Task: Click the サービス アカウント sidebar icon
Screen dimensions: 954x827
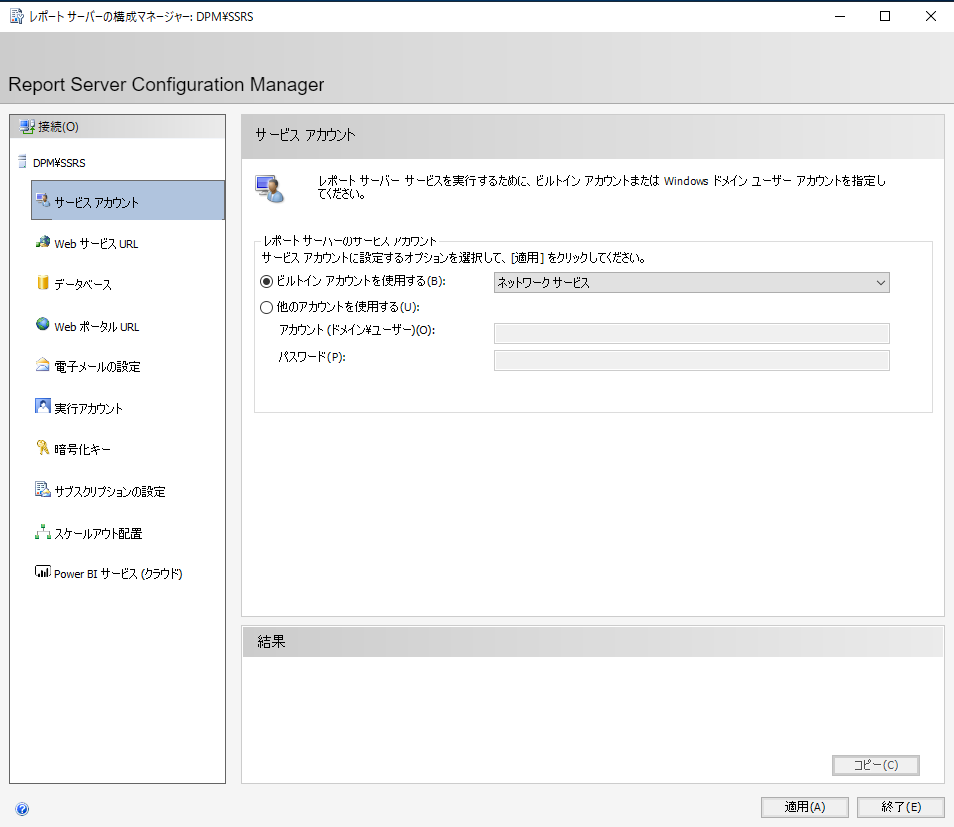Action: point(43,200)
